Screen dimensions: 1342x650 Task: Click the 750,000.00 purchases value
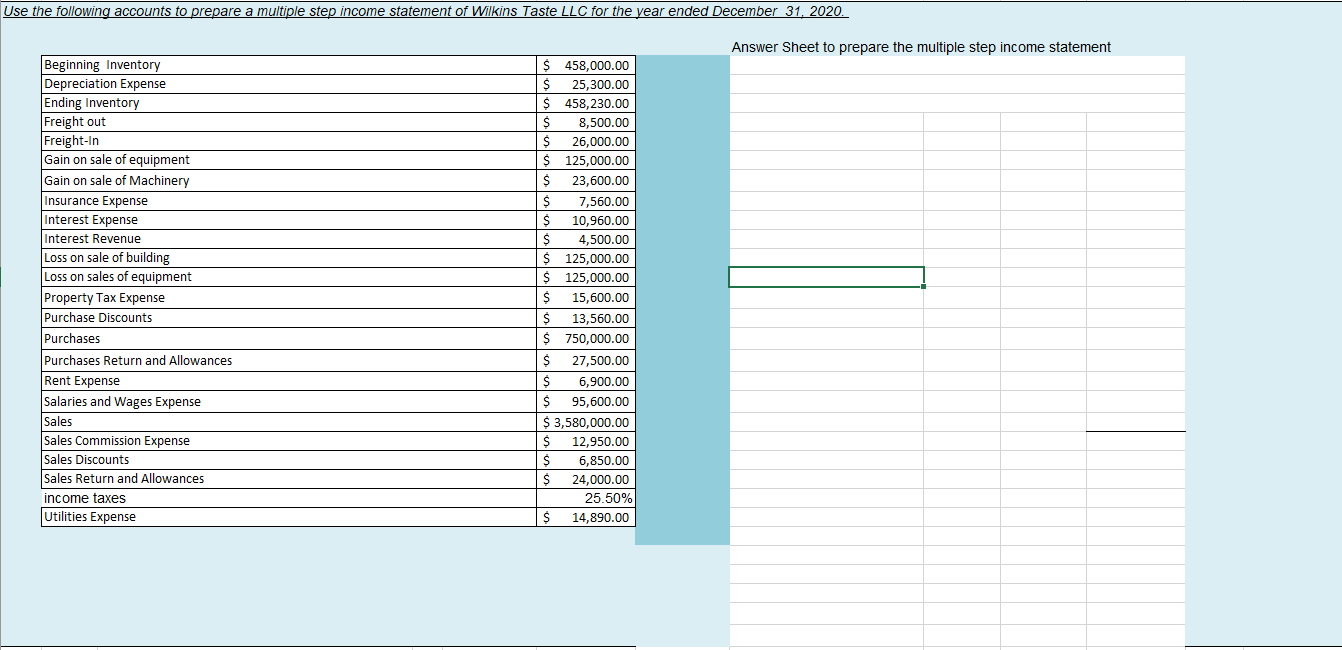point(587,339)
